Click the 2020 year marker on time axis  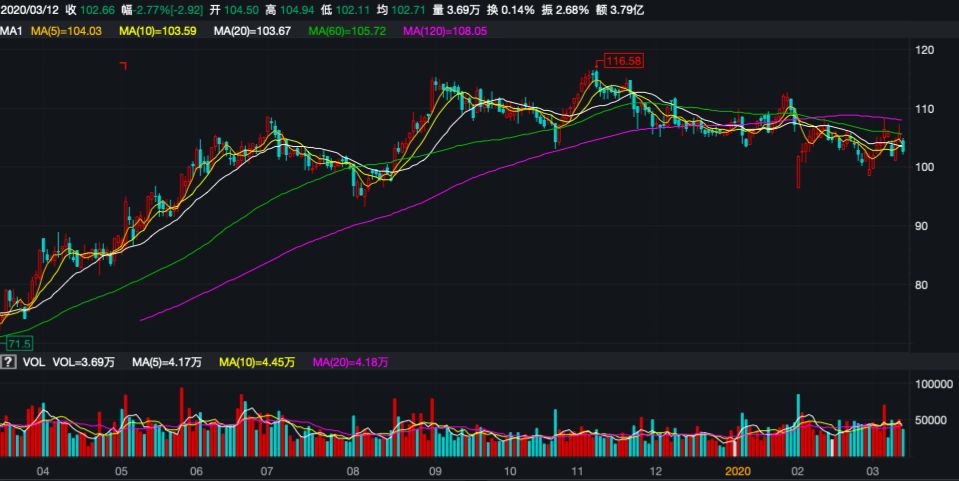[x=737, y=470]
